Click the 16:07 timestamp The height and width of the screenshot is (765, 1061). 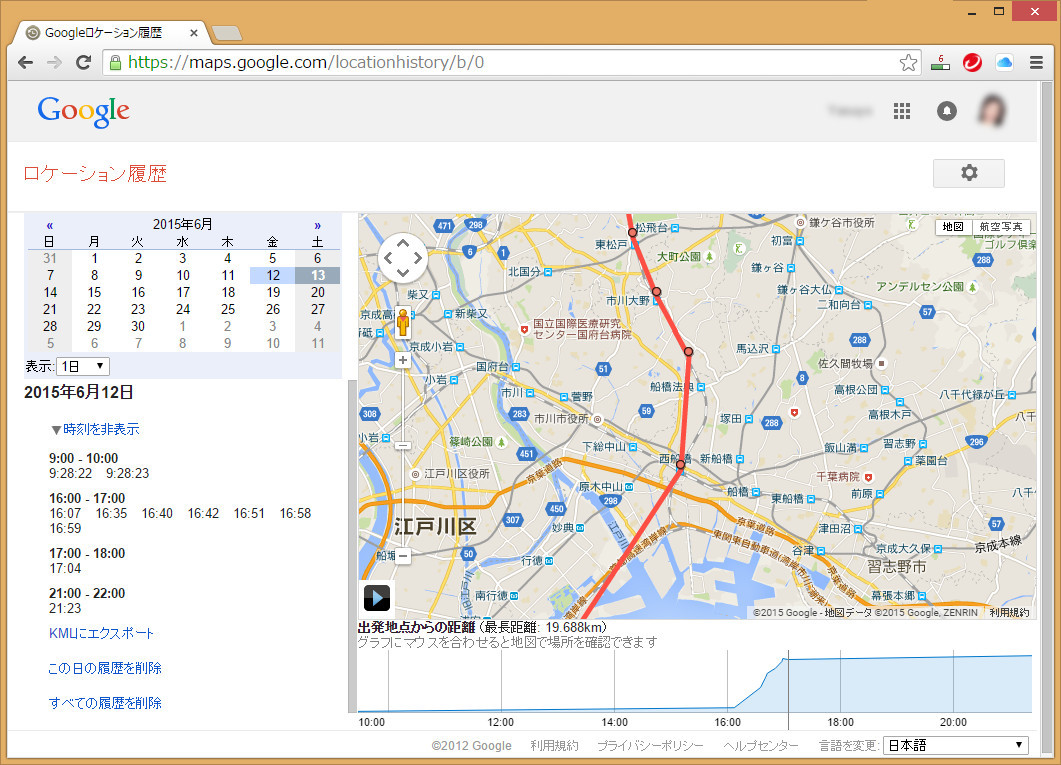click(65, 513)
